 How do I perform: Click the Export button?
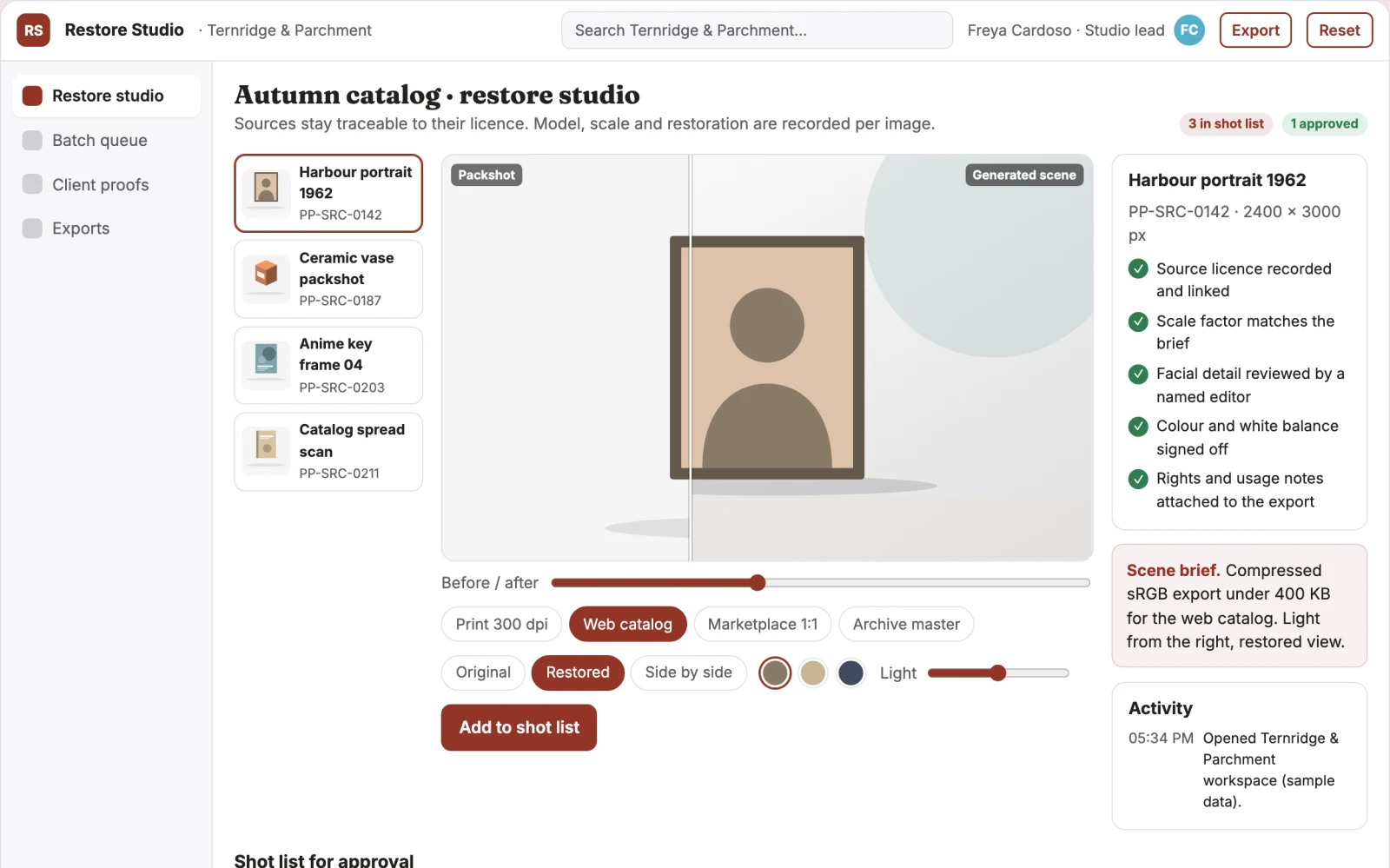point(1255,30)
